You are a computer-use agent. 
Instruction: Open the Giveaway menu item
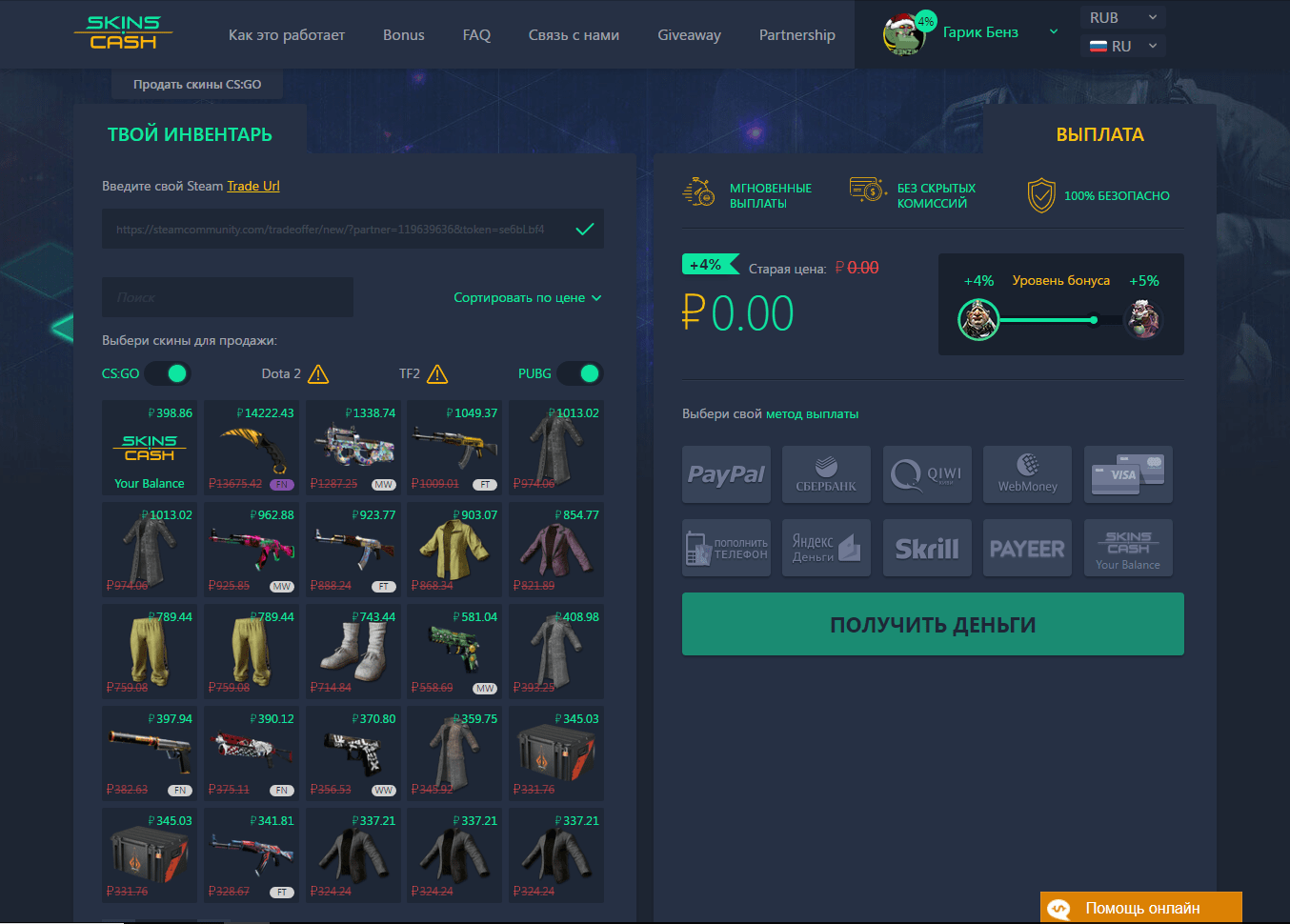click(689, 34)
